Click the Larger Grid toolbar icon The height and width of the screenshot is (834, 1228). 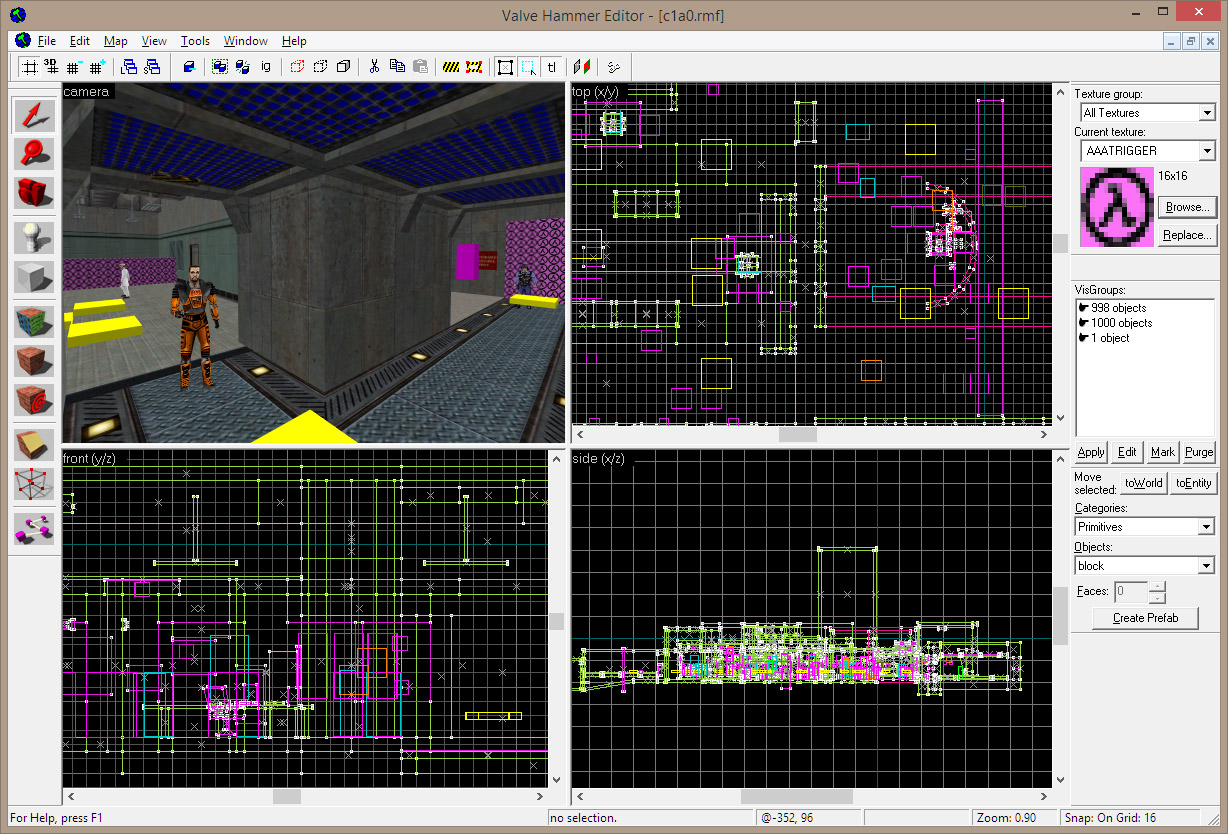pos(97,67)
